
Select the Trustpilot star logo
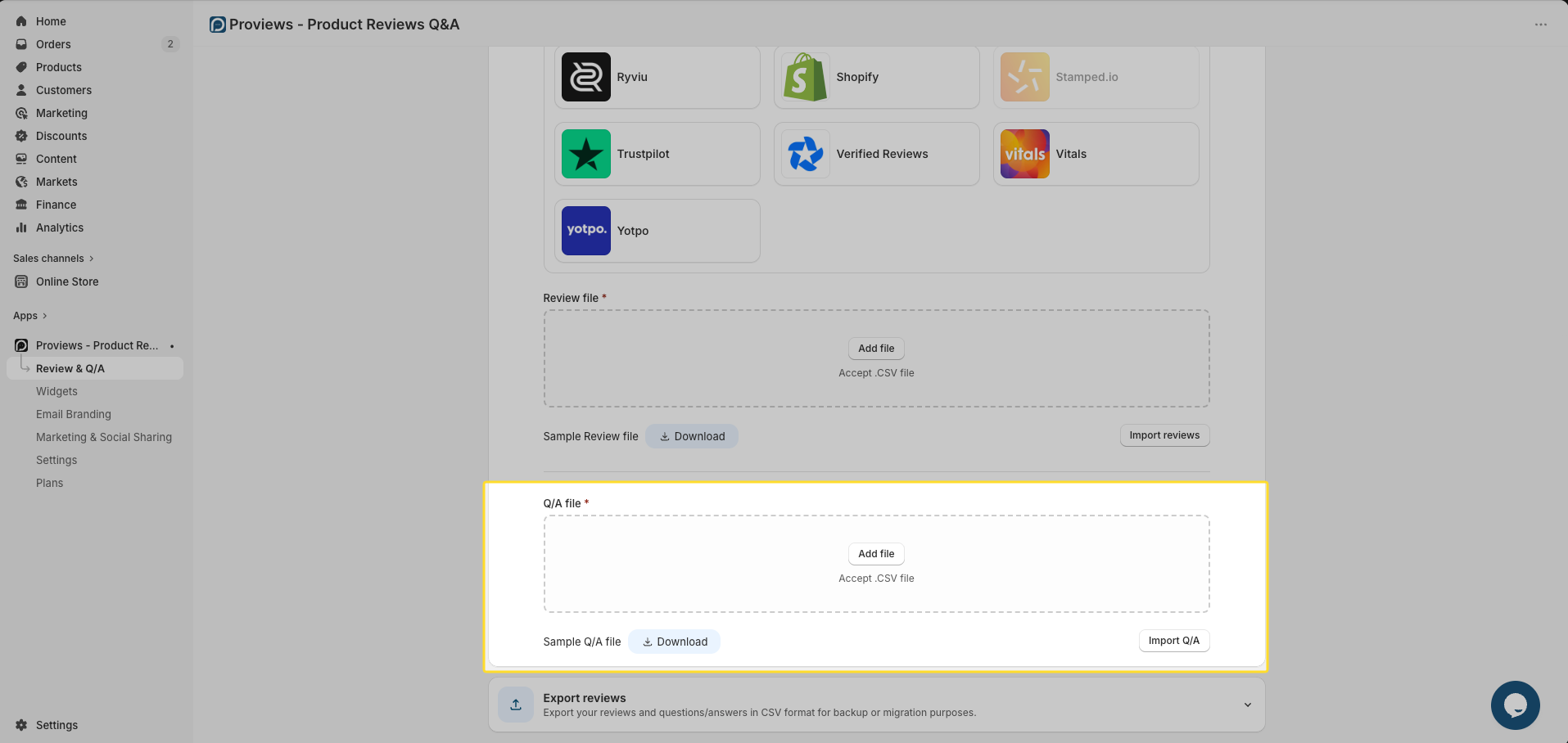586,154
